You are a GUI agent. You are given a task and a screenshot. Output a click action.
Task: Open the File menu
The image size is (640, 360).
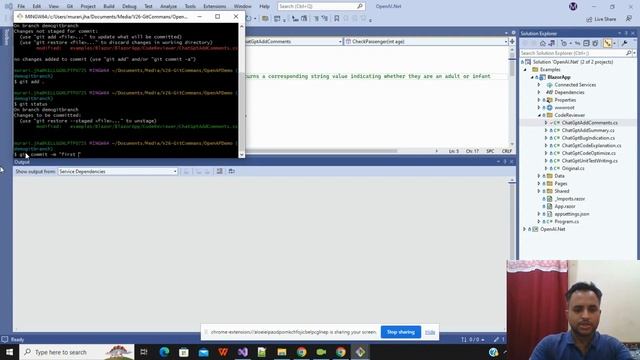(x=21, y=7)
